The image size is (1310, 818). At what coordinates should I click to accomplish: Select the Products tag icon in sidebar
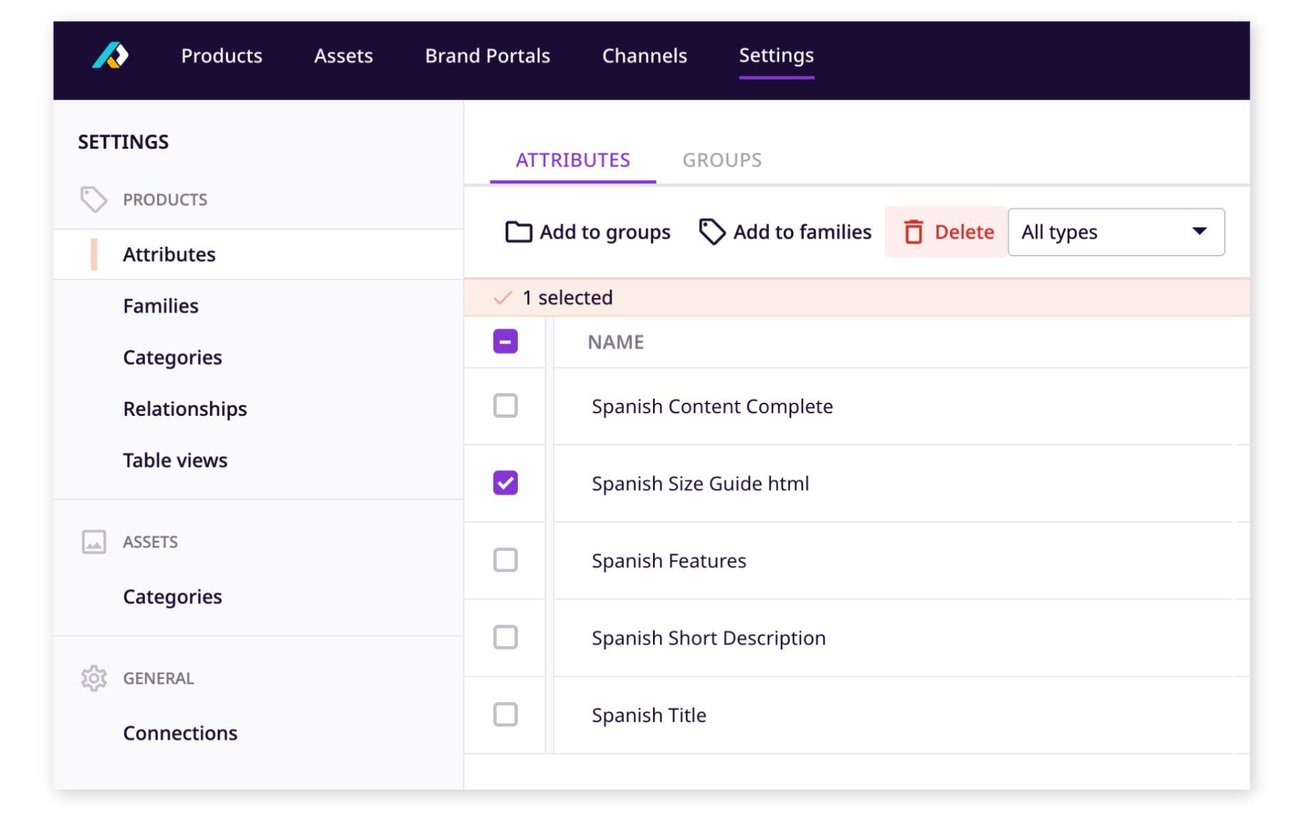(93, 199)
